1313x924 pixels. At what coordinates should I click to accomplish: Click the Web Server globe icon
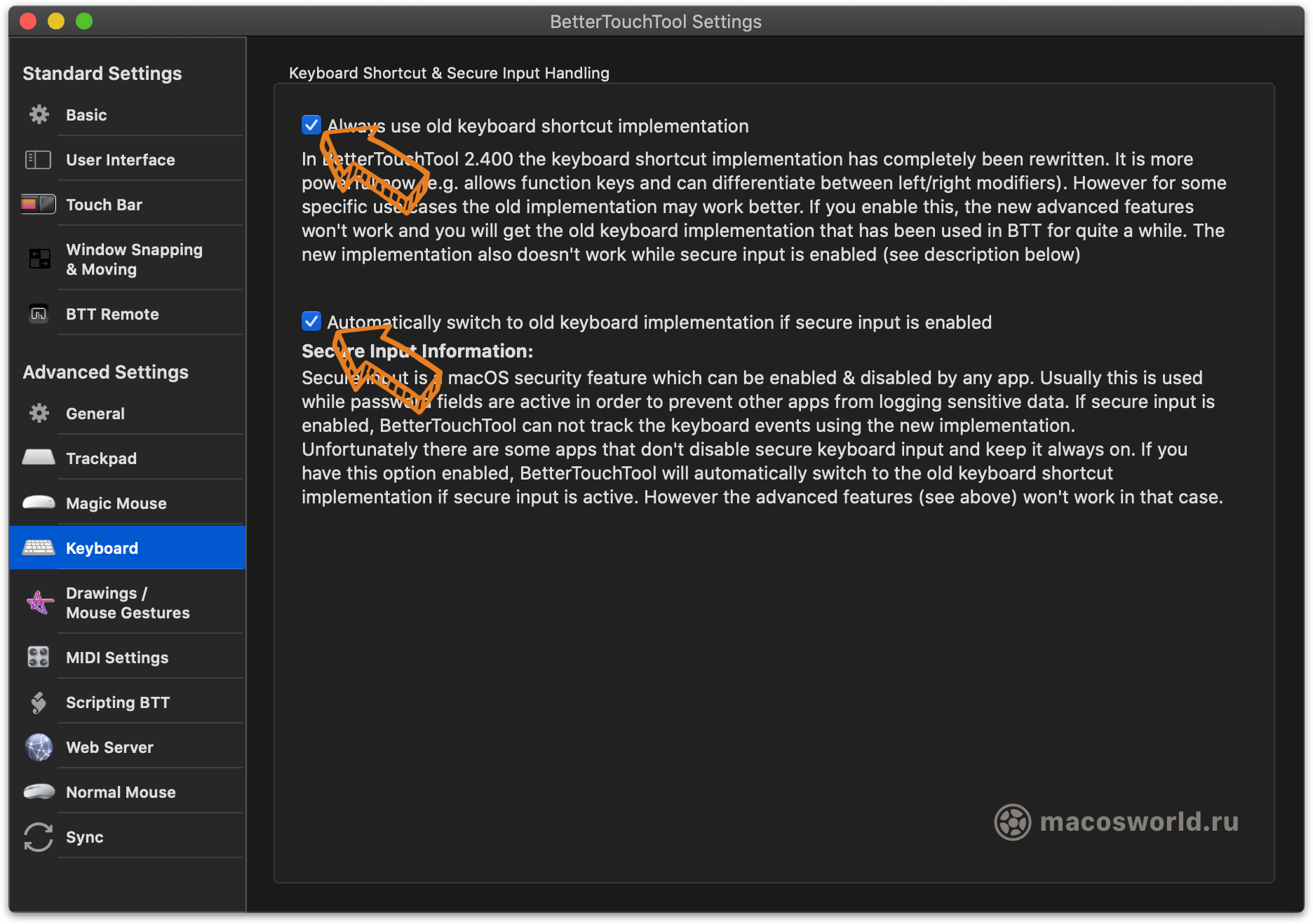click(x=39, y=747)
